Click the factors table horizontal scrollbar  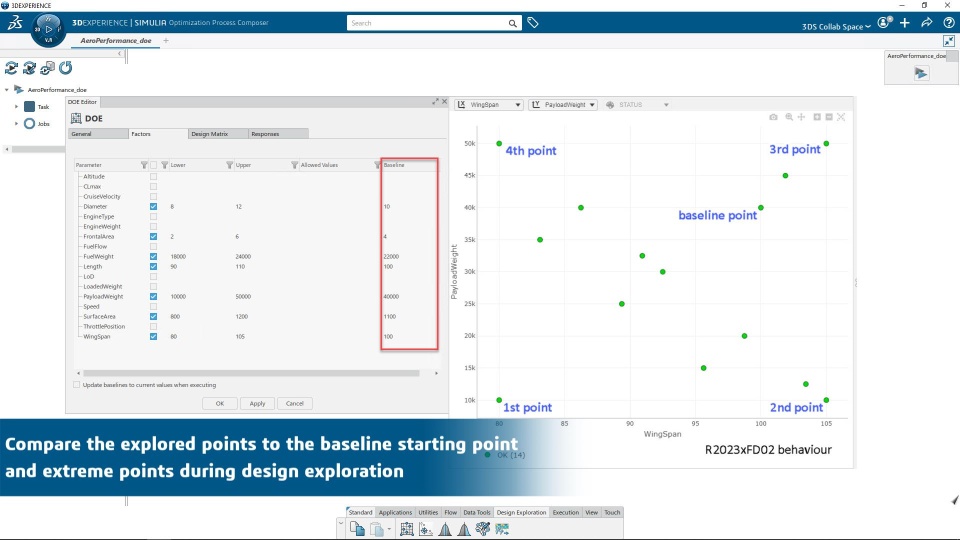pyautogui.click(x=251, y=373)
